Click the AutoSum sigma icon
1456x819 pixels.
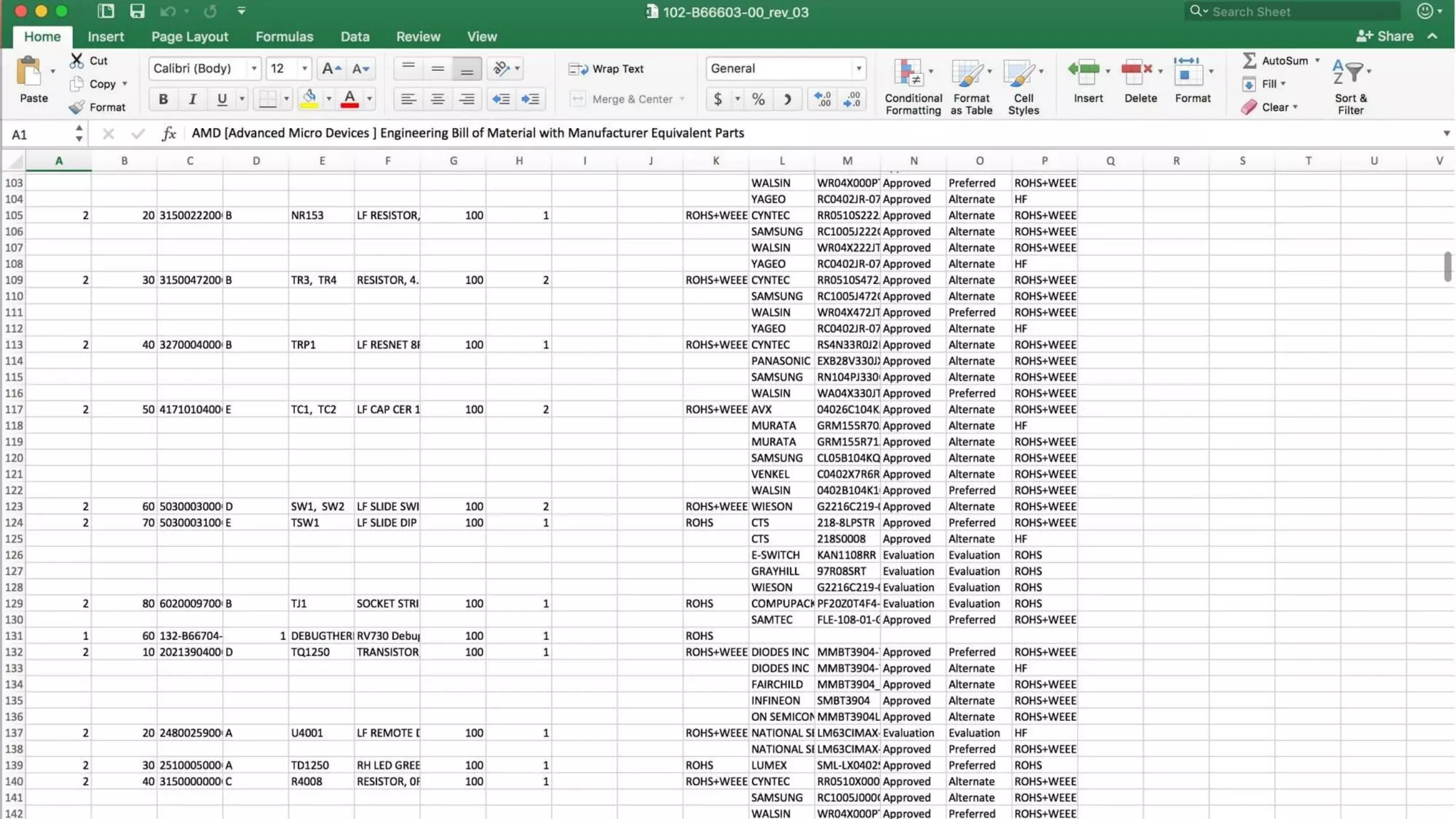[x=1249, y=60]
